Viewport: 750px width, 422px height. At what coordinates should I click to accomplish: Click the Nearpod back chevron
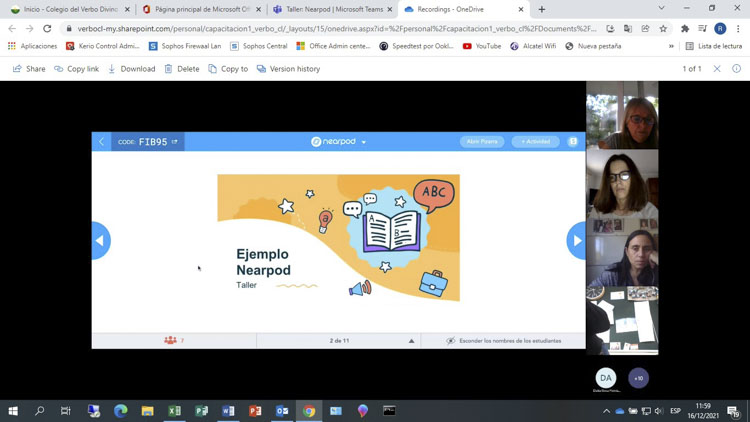tap(101, 142)
